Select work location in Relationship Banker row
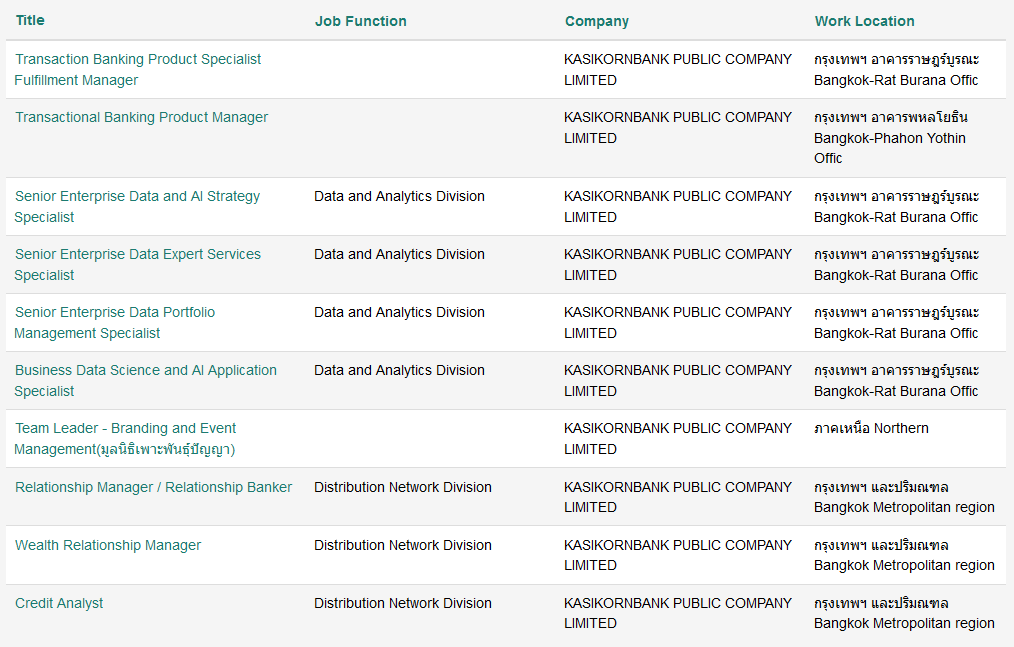 (x=904, y=497)
